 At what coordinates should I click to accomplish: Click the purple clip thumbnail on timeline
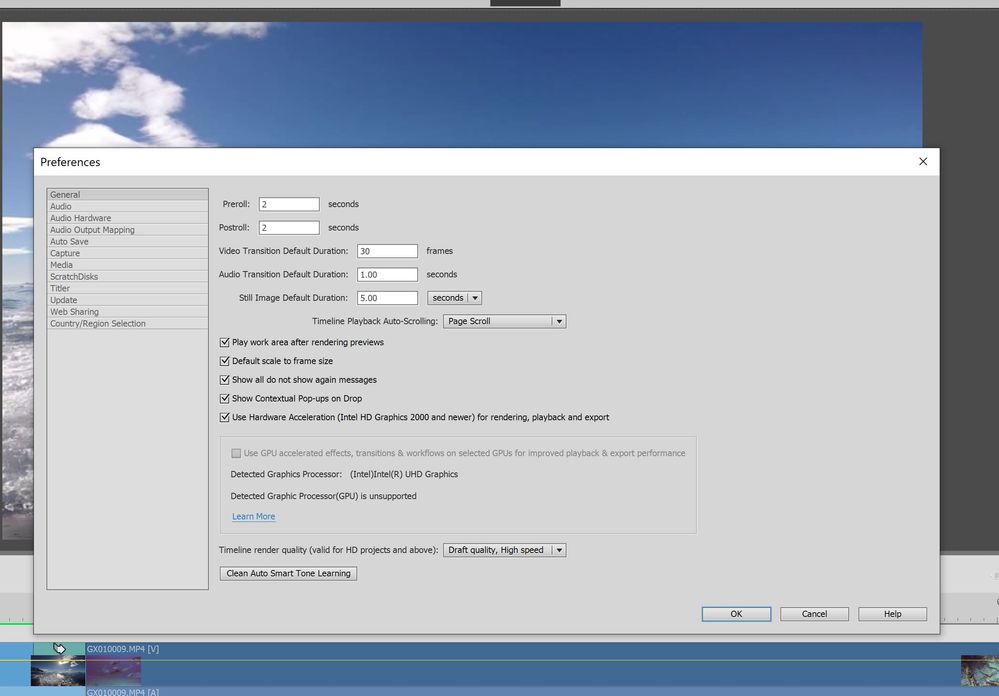click(x=113, y=672)
